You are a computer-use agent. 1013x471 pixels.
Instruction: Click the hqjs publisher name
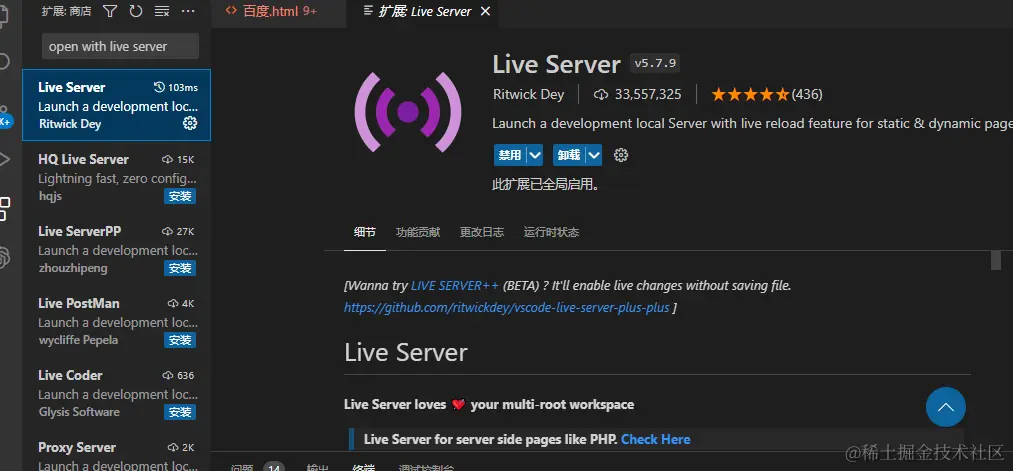50,196
